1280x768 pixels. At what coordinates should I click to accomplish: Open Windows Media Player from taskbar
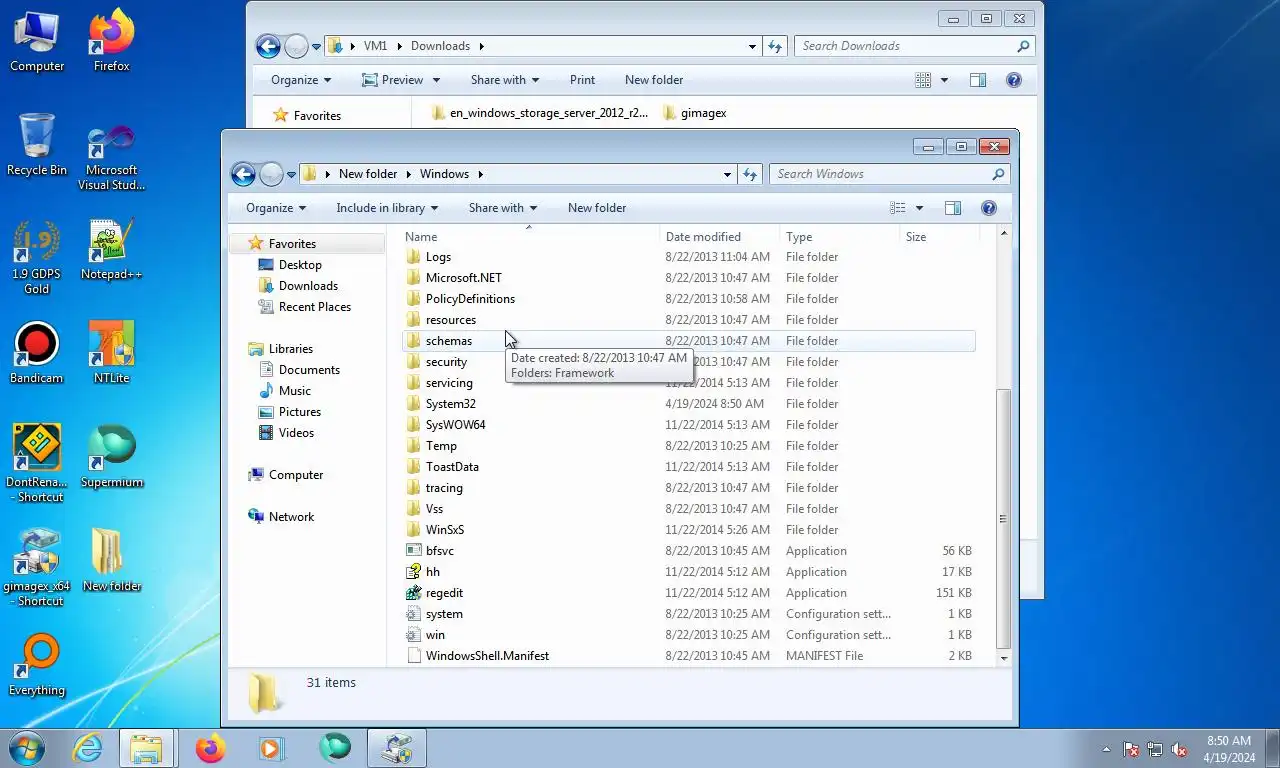pos(271,748)
